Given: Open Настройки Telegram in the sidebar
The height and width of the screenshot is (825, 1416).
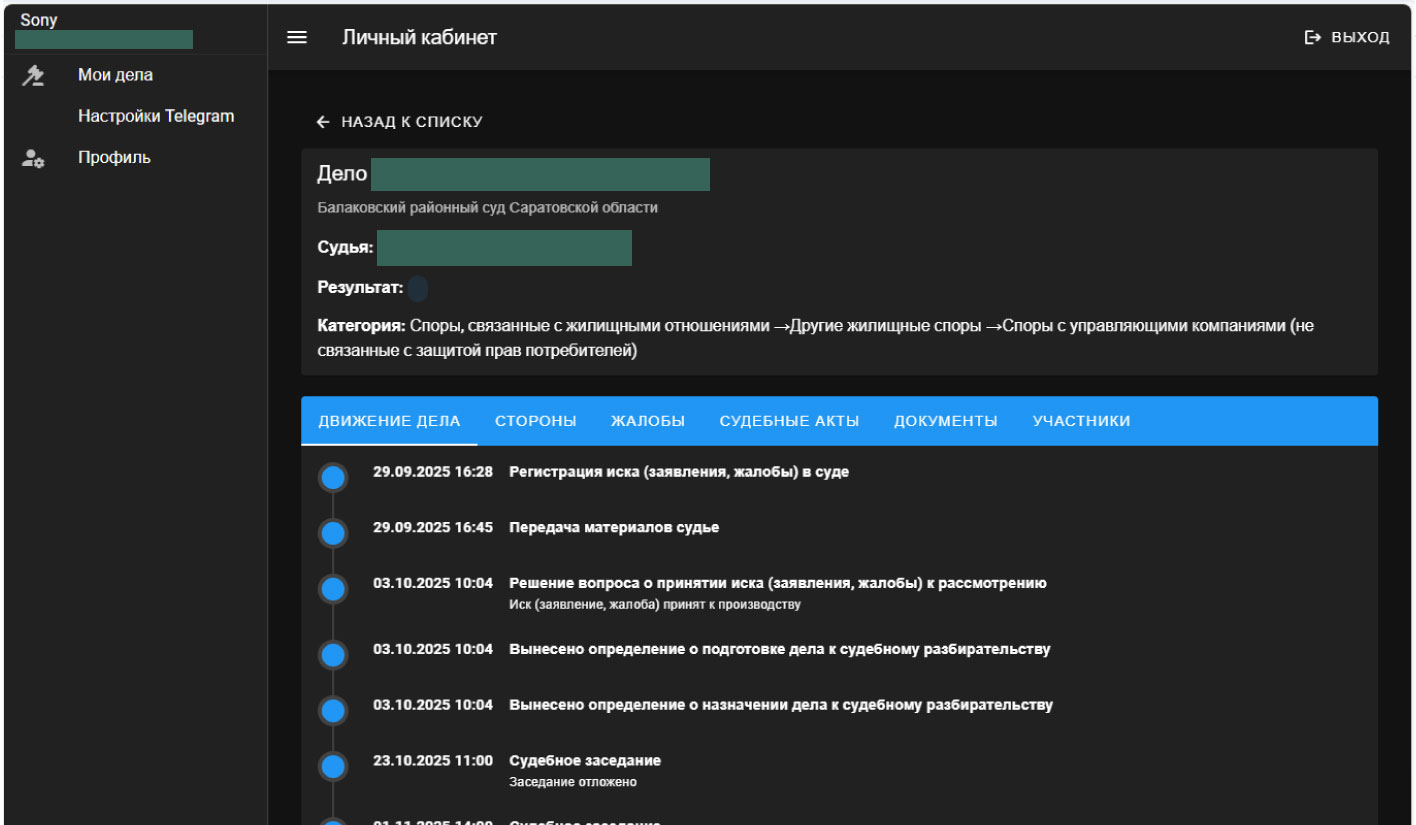Looking at the screenshot, I should [x=156, y=116].
